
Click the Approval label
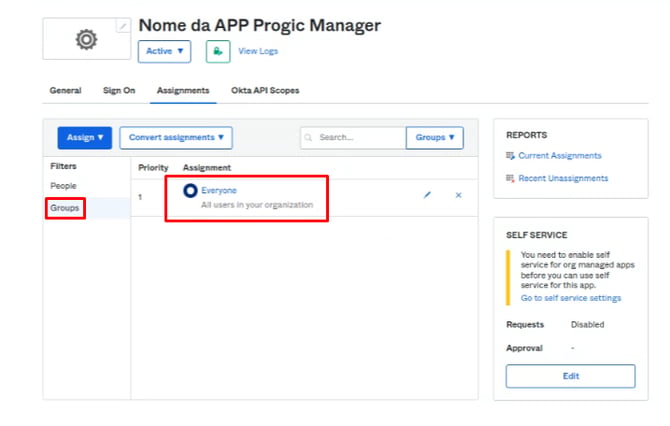point(524,348)
